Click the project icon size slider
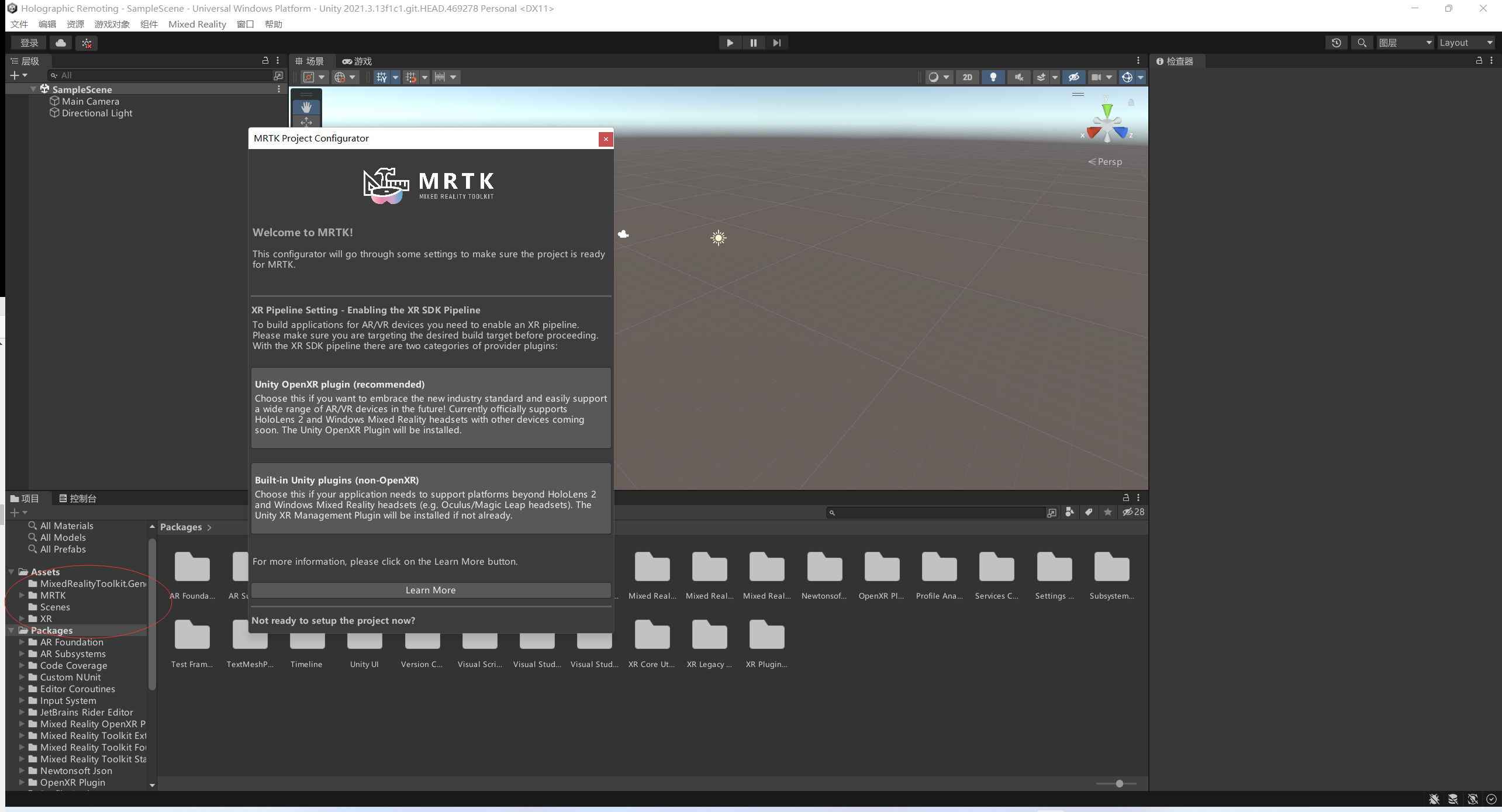Screen dimensions: 1502x812 pos(1119,783)
